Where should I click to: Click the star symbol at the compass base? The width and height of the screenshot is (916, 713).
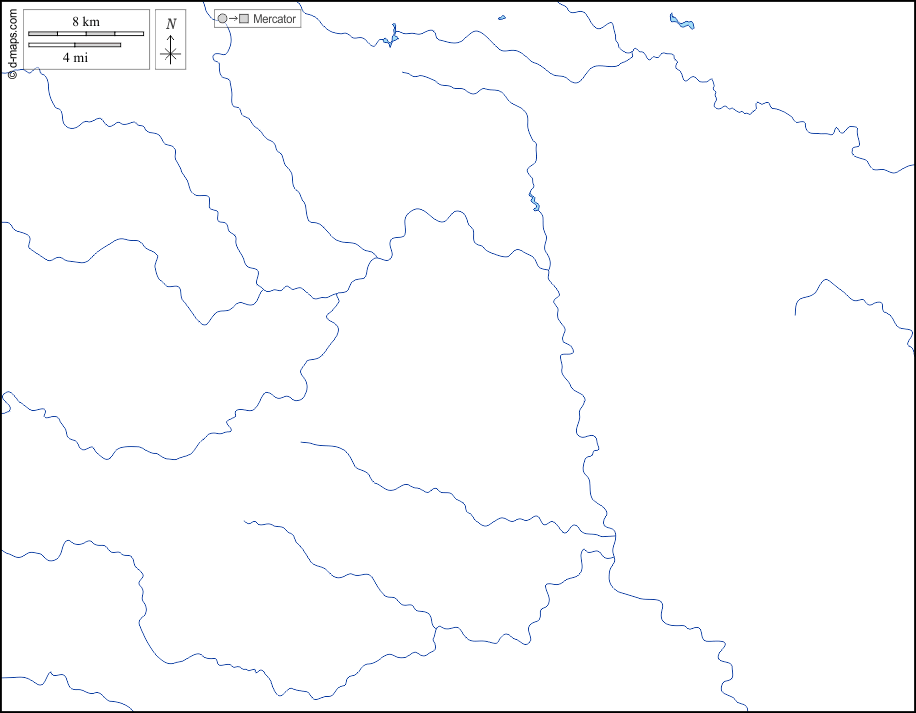click(171, 54)
